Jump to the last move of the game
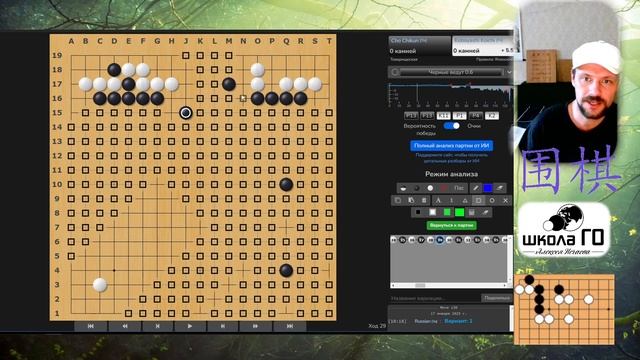 (x=289, y=326)
